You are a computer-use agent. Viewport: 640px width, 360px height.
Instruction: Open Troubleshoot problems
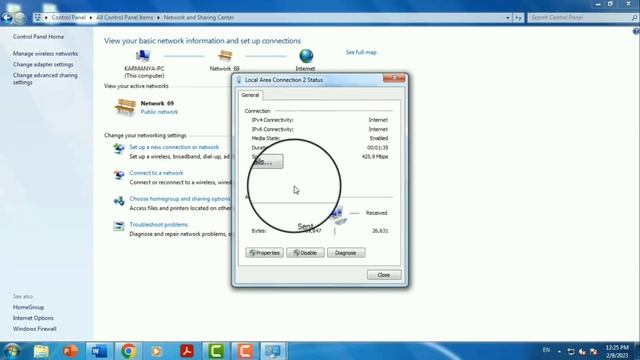158,224
